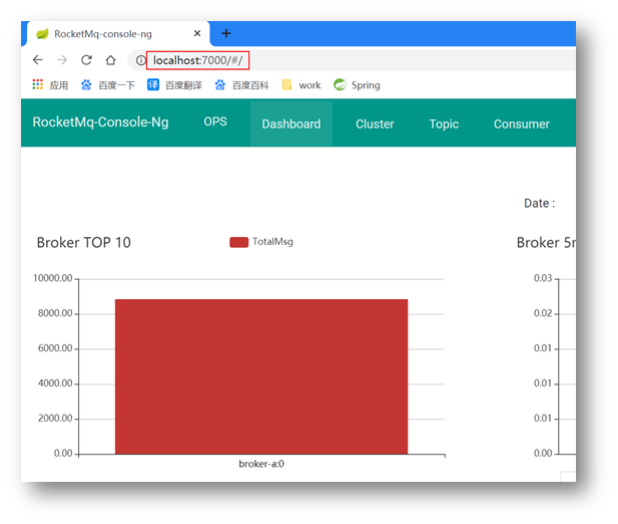Screen dimensions: 618x524
Task: Click the localhost:7000 address bar
Action: [x=197, y=61]
